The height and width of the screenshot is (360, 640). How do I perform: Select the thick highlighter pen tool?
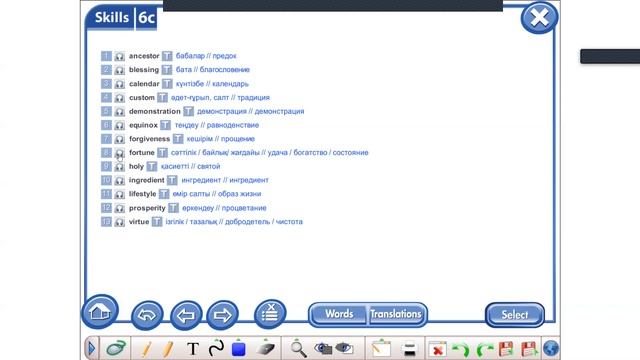[168, 349]
